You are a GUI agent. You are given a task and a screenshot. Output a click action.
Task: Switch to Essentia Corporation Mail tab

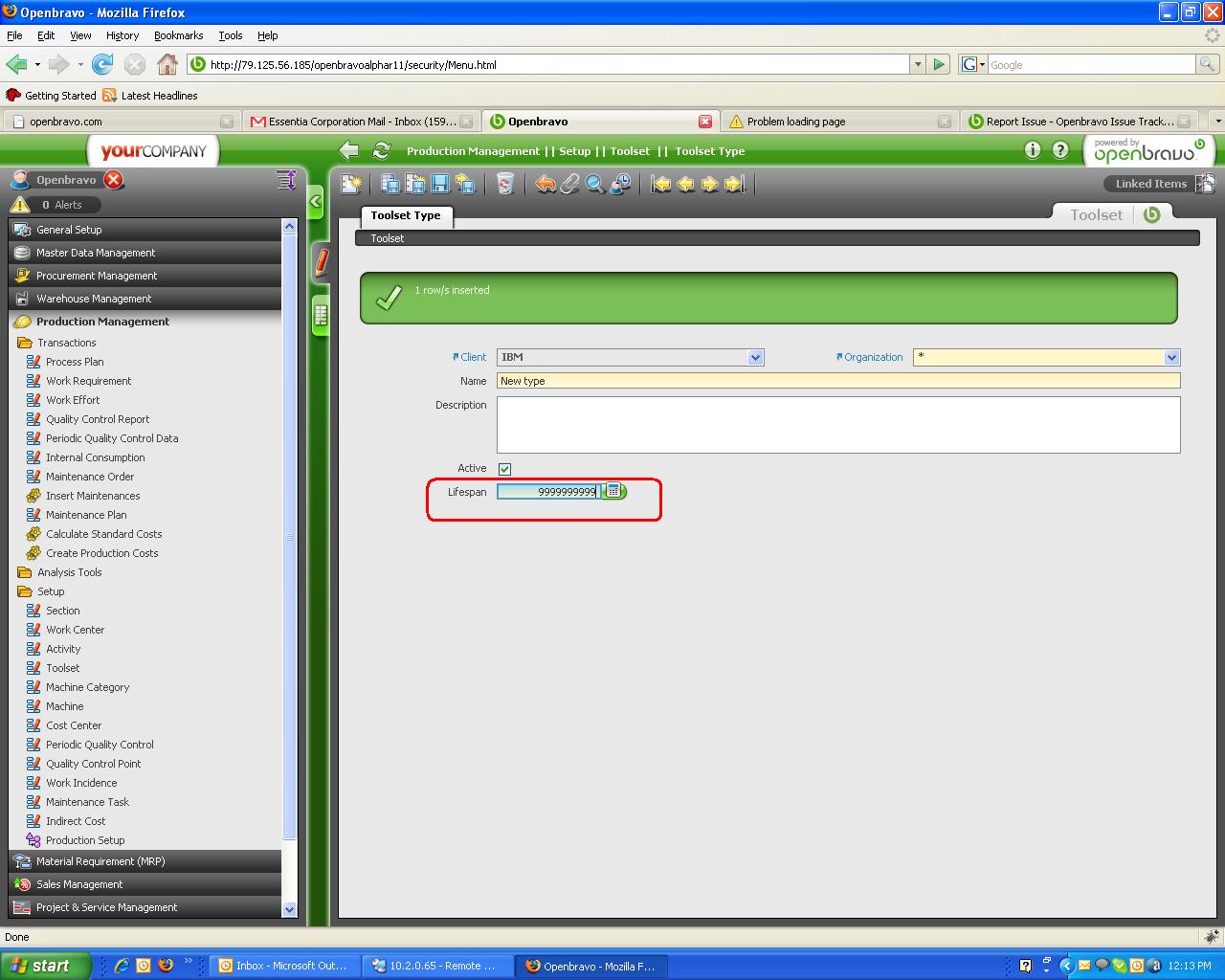tap(361, 122)
